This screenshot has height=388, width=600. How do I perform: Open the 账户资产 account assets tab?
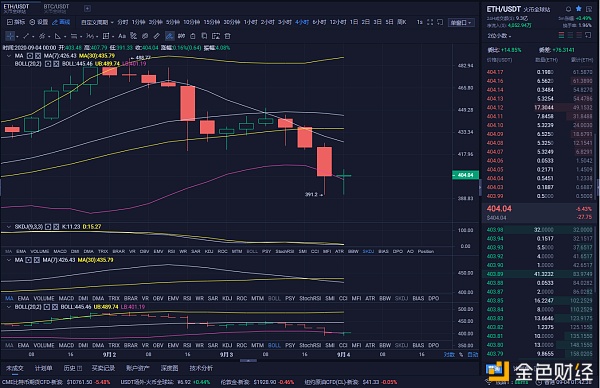click(x=137, y=368)
